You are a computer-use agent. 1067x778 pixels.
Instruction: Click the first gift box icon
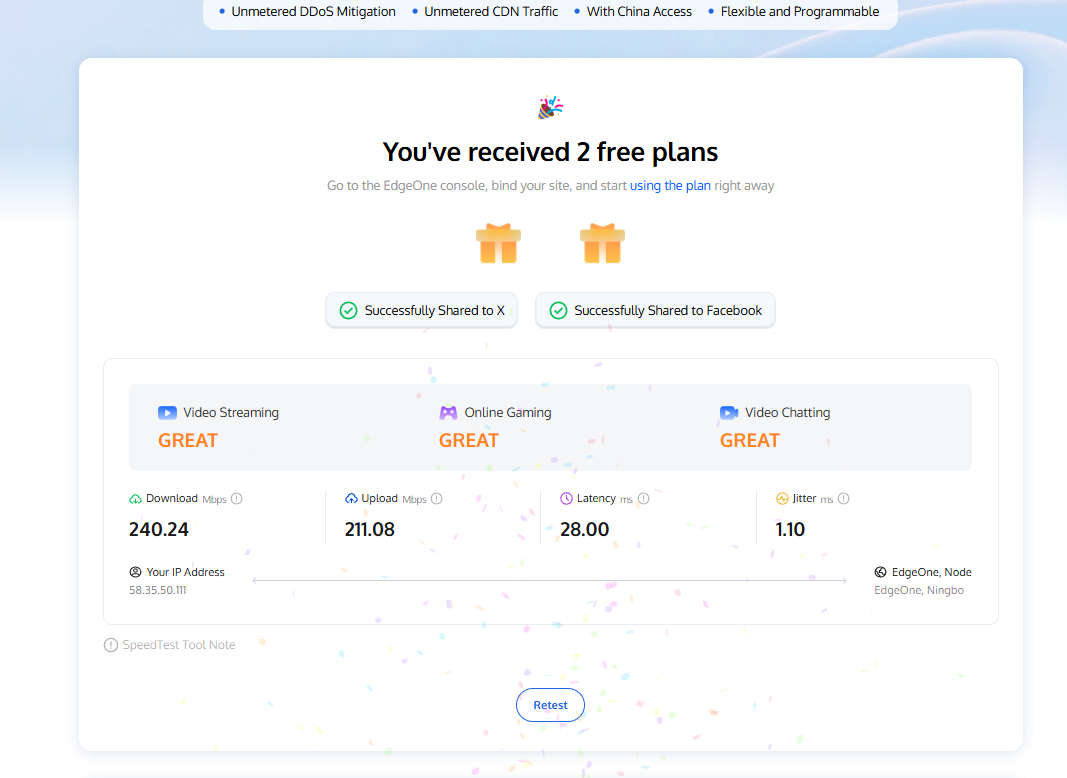[x=499, y=243]
